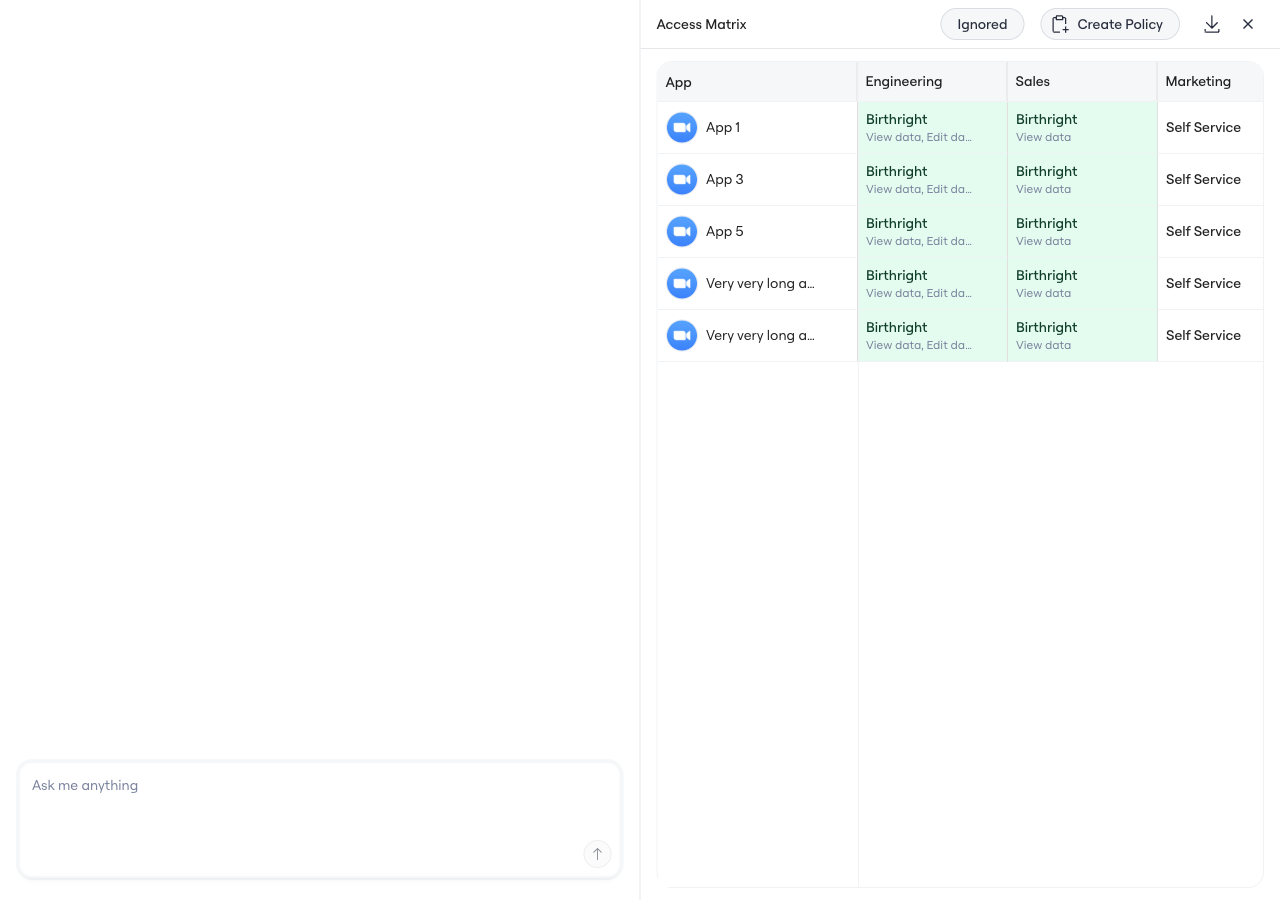
Task: Open App 1 Engineering Birthright cell
Action: pyautogui.click(x=932, y=128)
